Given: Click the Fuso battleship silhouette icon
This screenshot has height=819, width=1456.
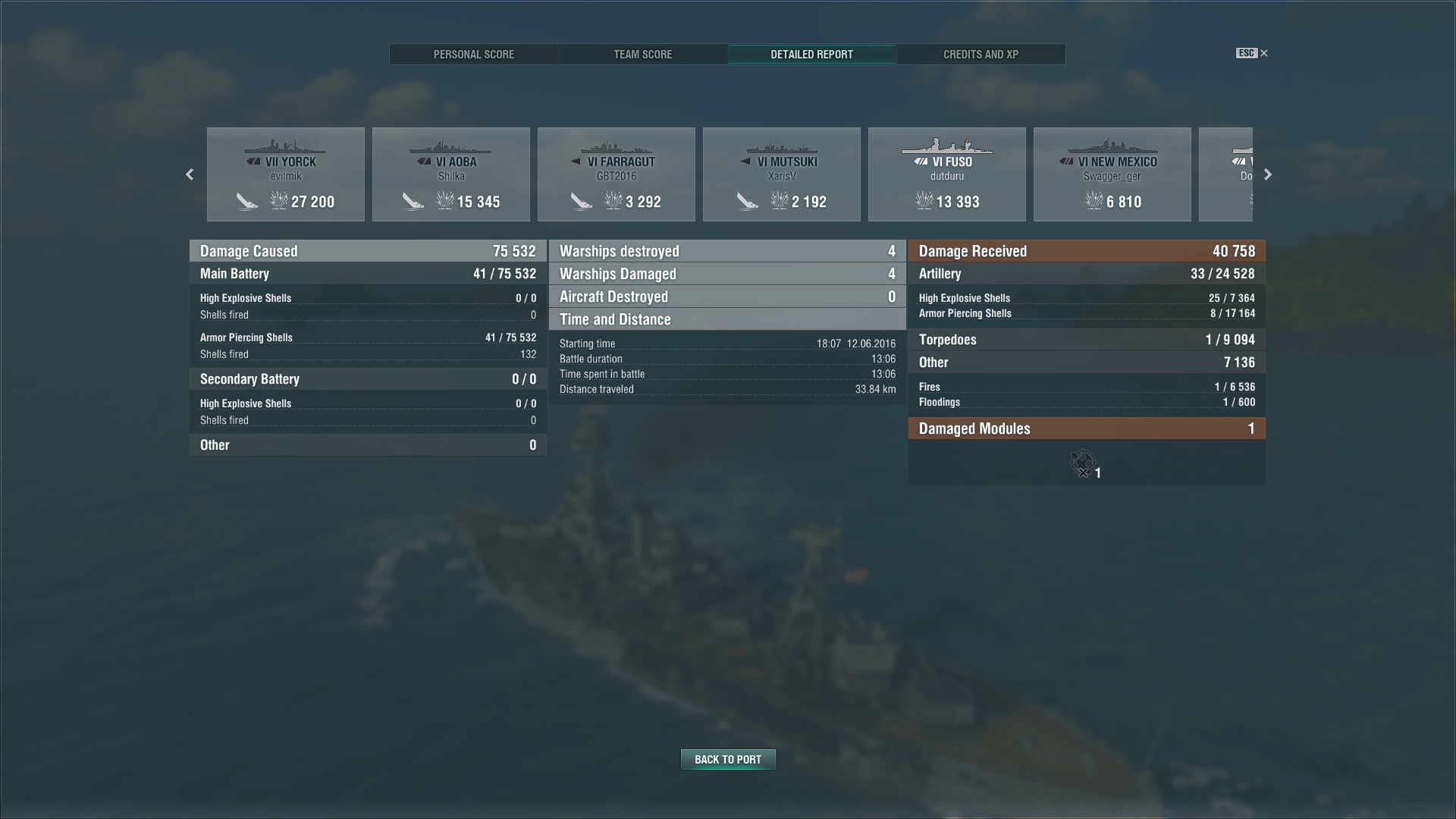Looking at the screenshot, I should tap(947, 145).
